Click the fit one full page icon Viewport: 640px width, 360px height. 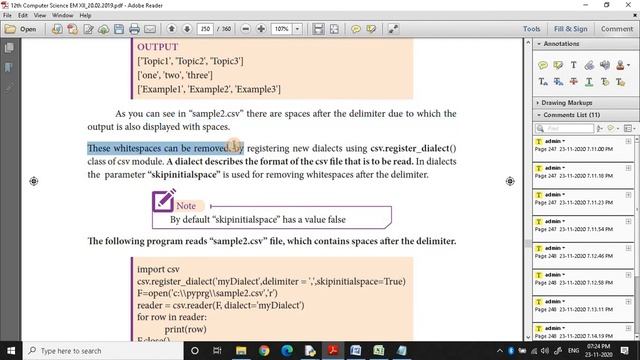334,29
